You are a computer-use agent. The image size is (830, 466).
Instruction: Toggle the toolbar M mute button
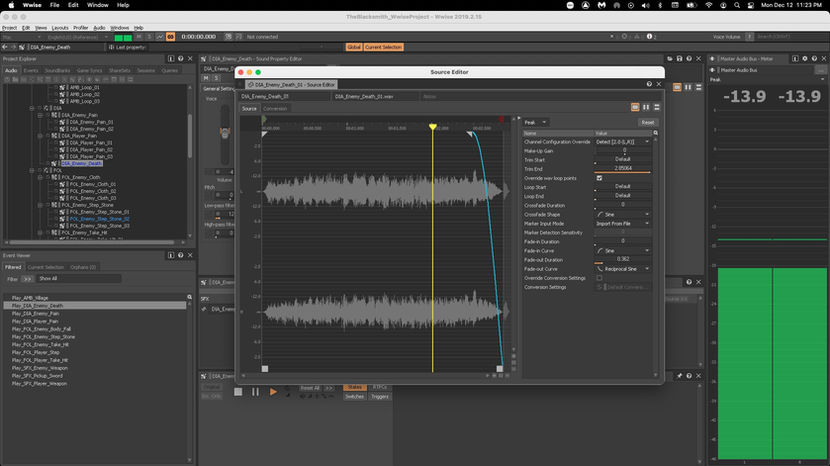(x=139, y=37)
